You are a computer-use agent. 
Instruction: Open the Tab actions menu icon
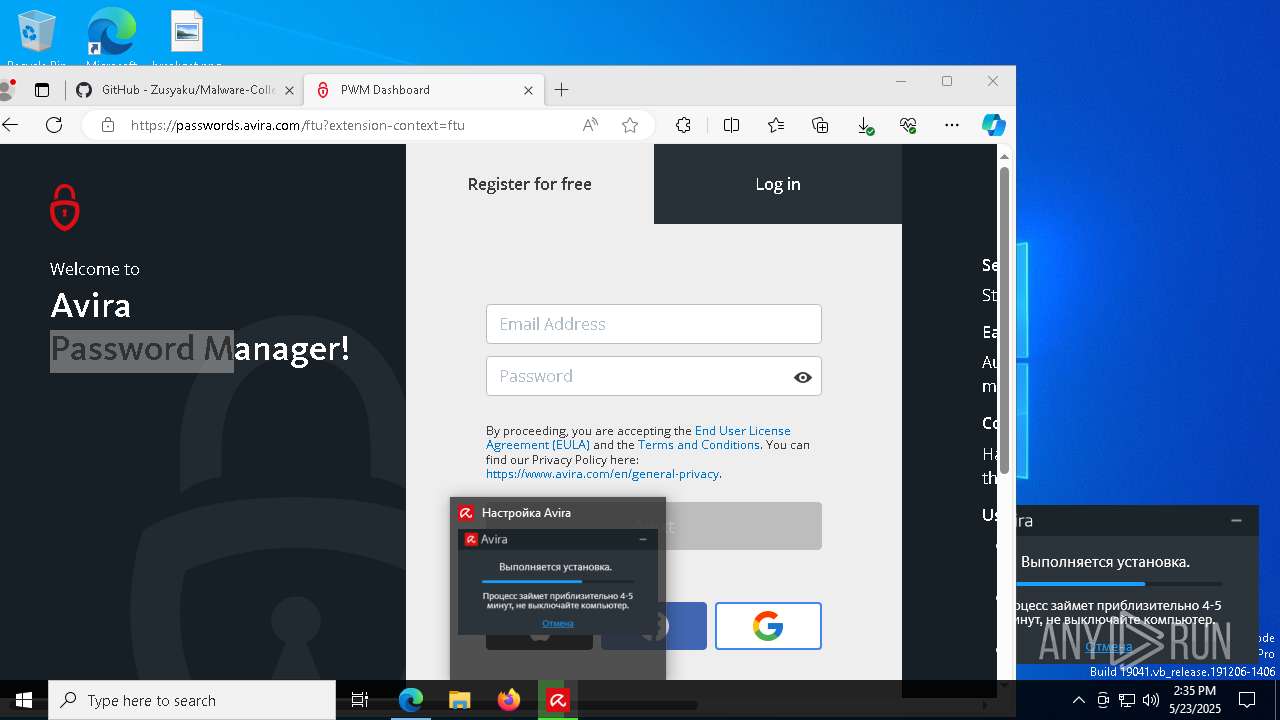pyautogui.click(x=42, y=90)
